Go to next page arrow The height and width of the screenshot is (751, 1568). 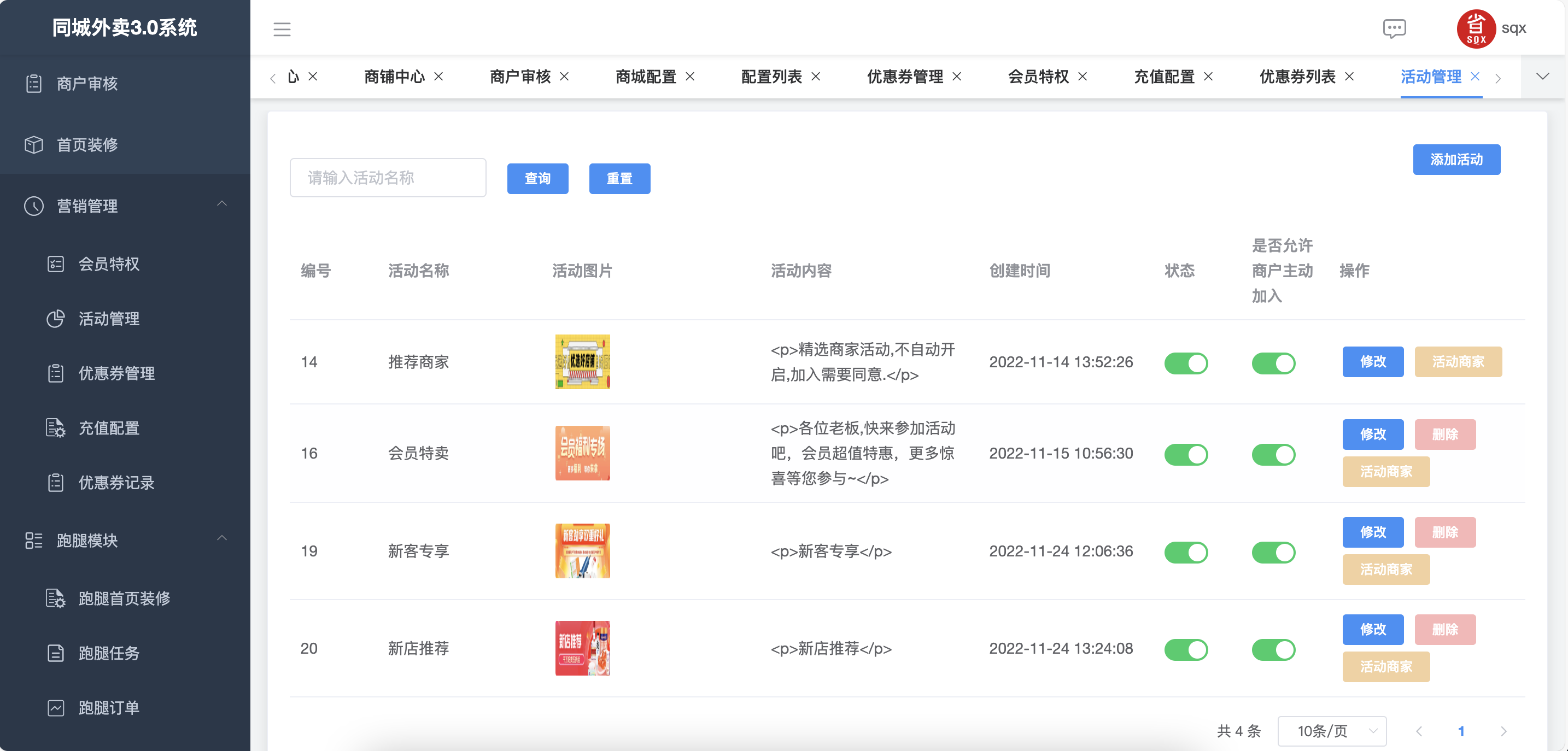[x=1503, y=731]
